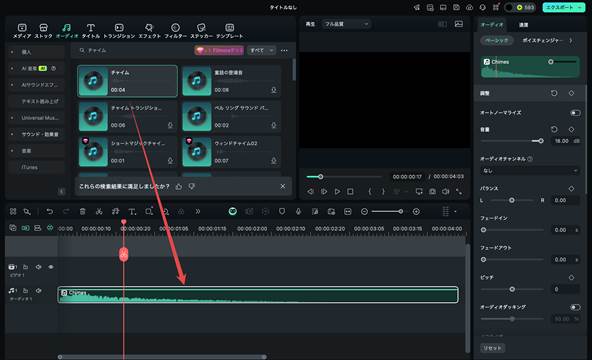This screenshot has width=592, height=360.
Task: Select the ボイスチェンジャー sub-tab
Action: pyautogui.click(x=542, y=40)
